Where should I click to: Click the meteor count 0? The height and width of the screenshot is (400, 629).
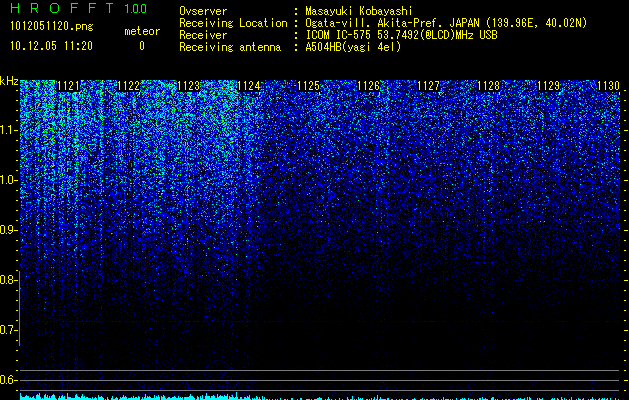[142, 46]
